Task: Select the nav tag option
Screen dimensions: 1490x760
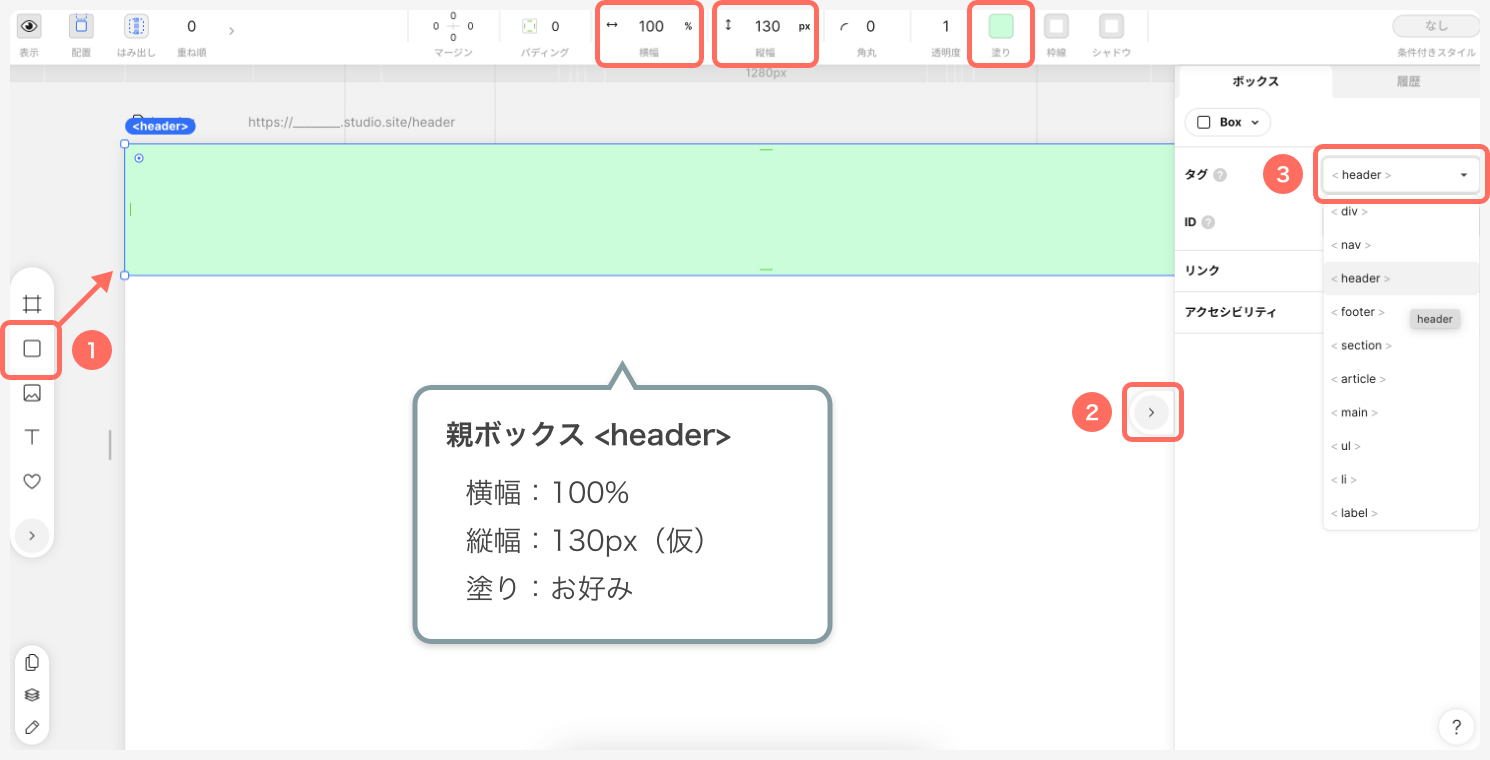Action: click(x=1400, y=245)
